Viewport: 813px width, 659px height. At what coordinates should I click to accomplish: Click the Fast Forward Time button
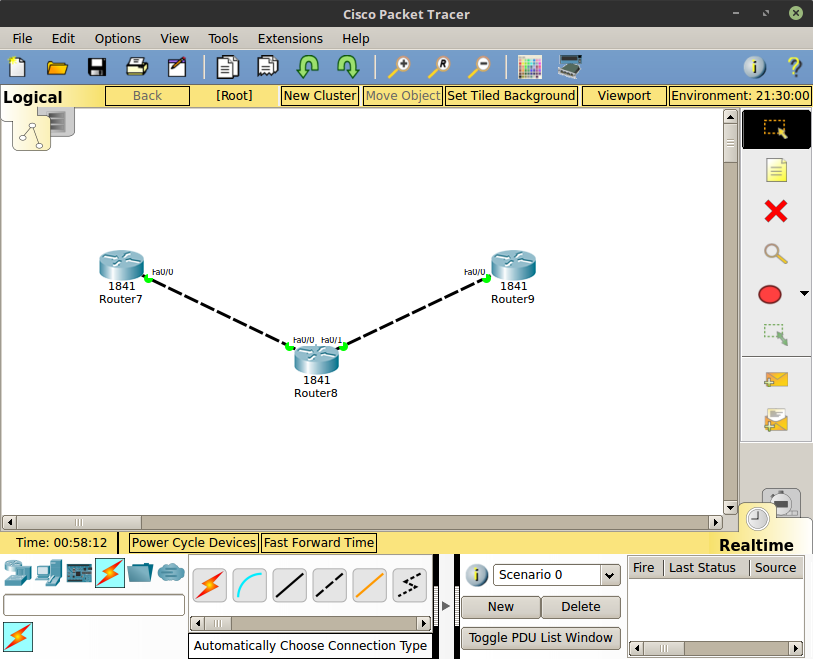(x=318, y=542)
